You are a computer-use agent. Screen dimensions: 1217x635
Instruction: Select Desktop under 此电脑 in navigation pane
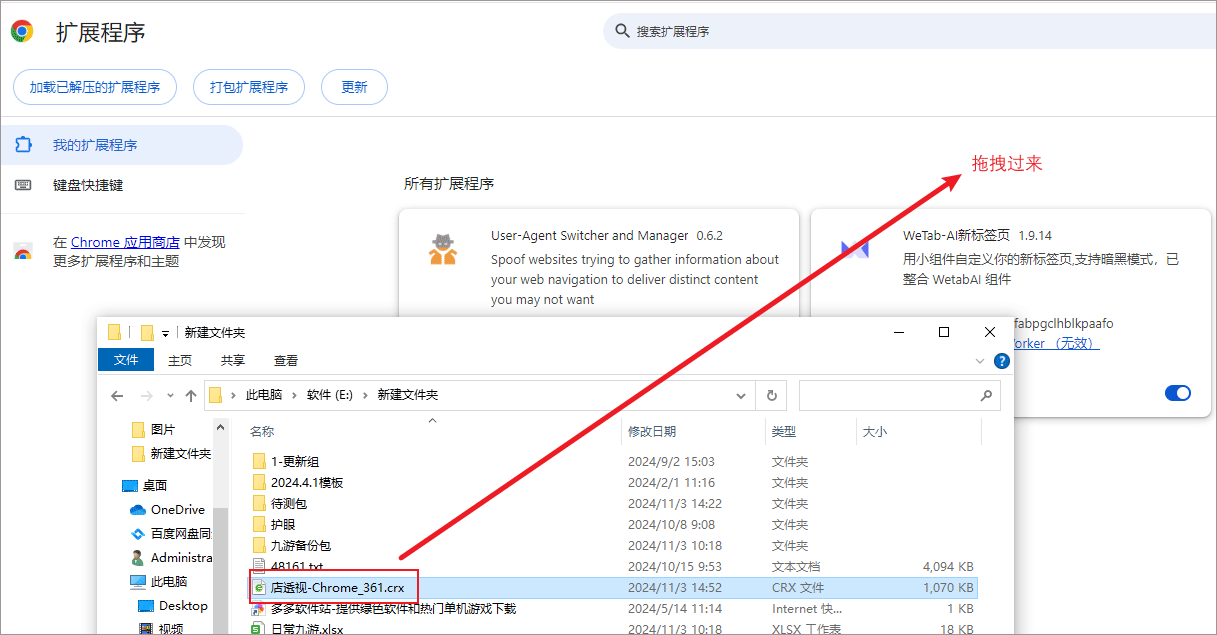(x=172, y=605)
